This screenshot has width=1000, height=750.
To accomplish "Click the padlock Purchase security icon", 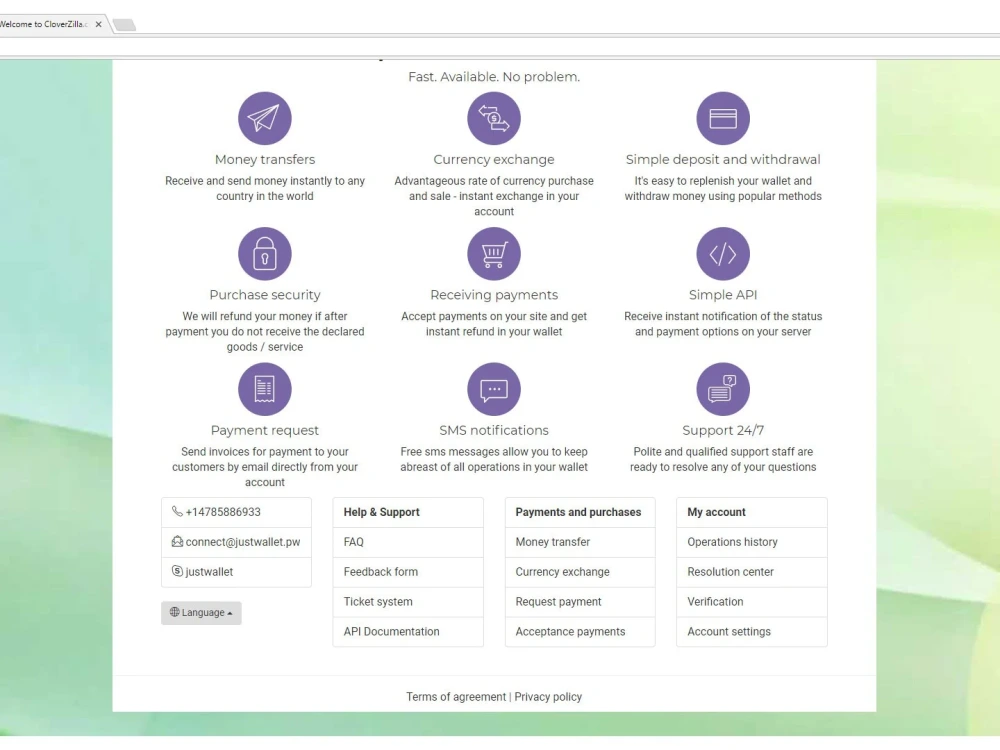I will pos(265,254).
